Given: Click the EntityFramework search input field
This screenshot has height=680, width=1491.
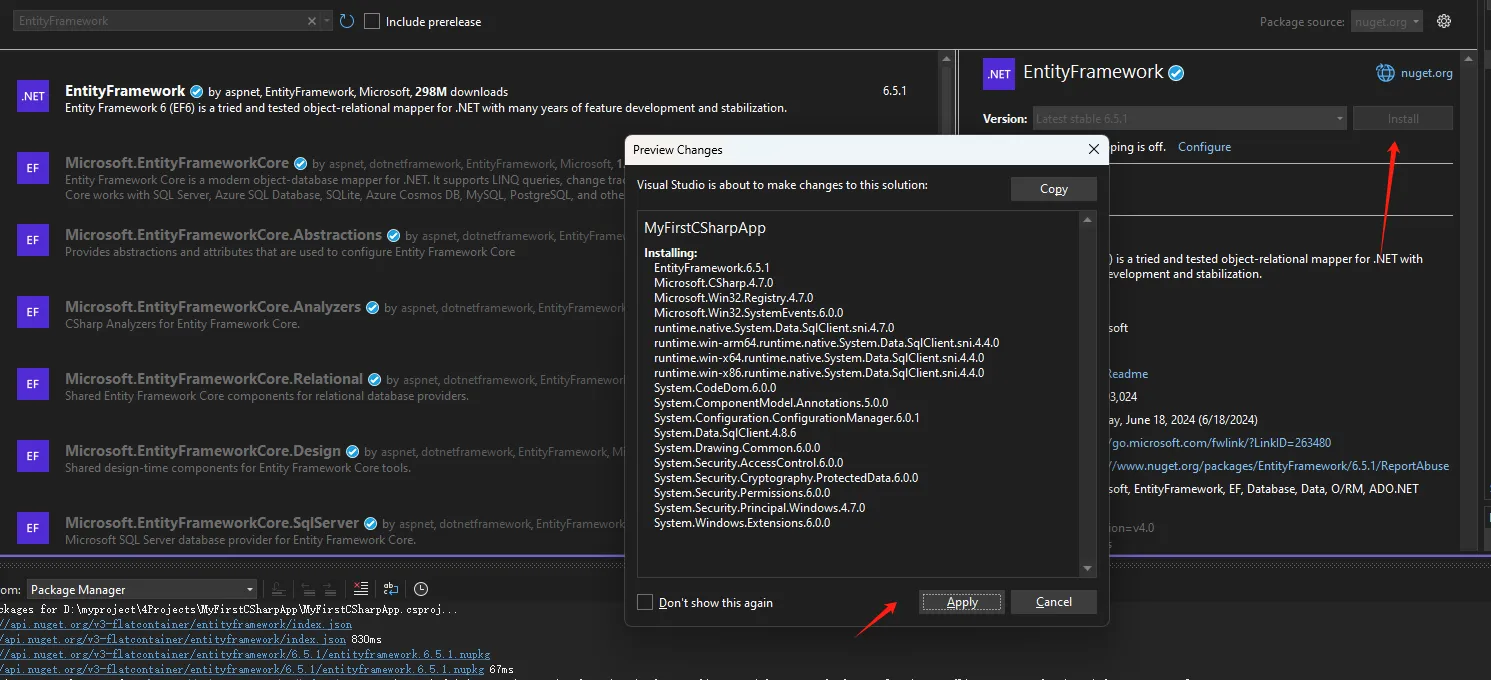Looking at the screenshot, I should (160, 21).
